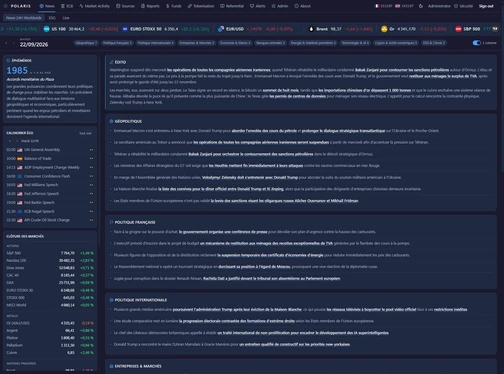Switch the toggle beside the category filters
The height and width of the screenshot is (374, 504).
coord(477,43)
